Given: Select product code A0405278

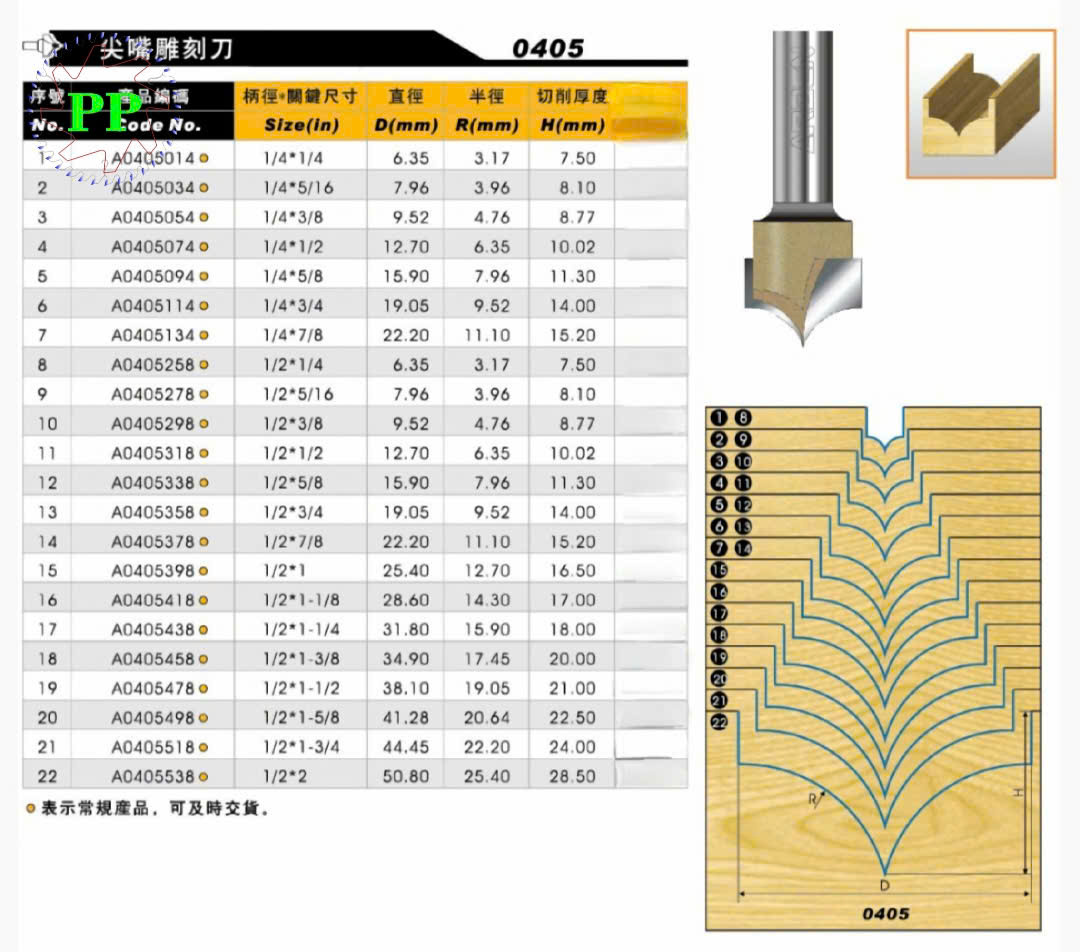Looking at the screenshot, I should (153, 395).
